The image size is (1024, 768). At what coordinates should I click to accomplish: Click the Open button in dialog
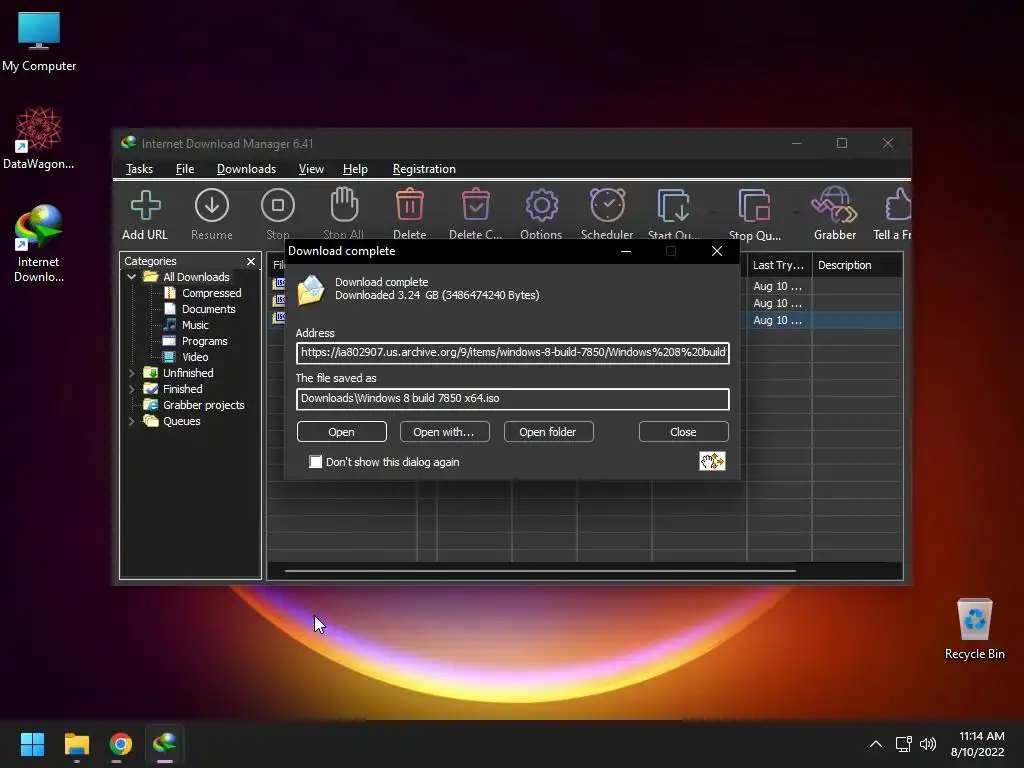342,432
